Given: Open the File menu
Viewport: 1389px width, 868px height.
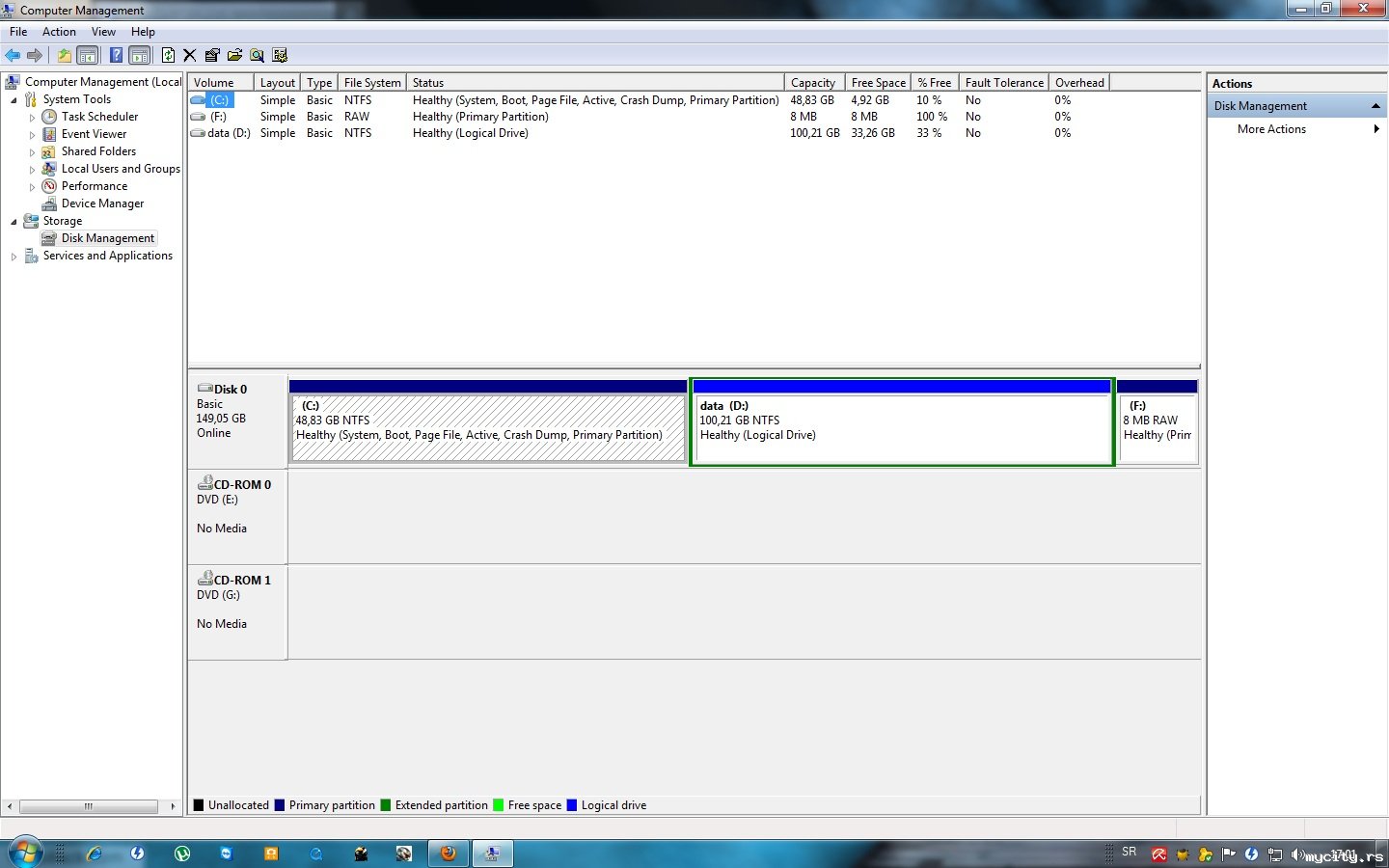Looking at the screenshot, I should 18,32.
